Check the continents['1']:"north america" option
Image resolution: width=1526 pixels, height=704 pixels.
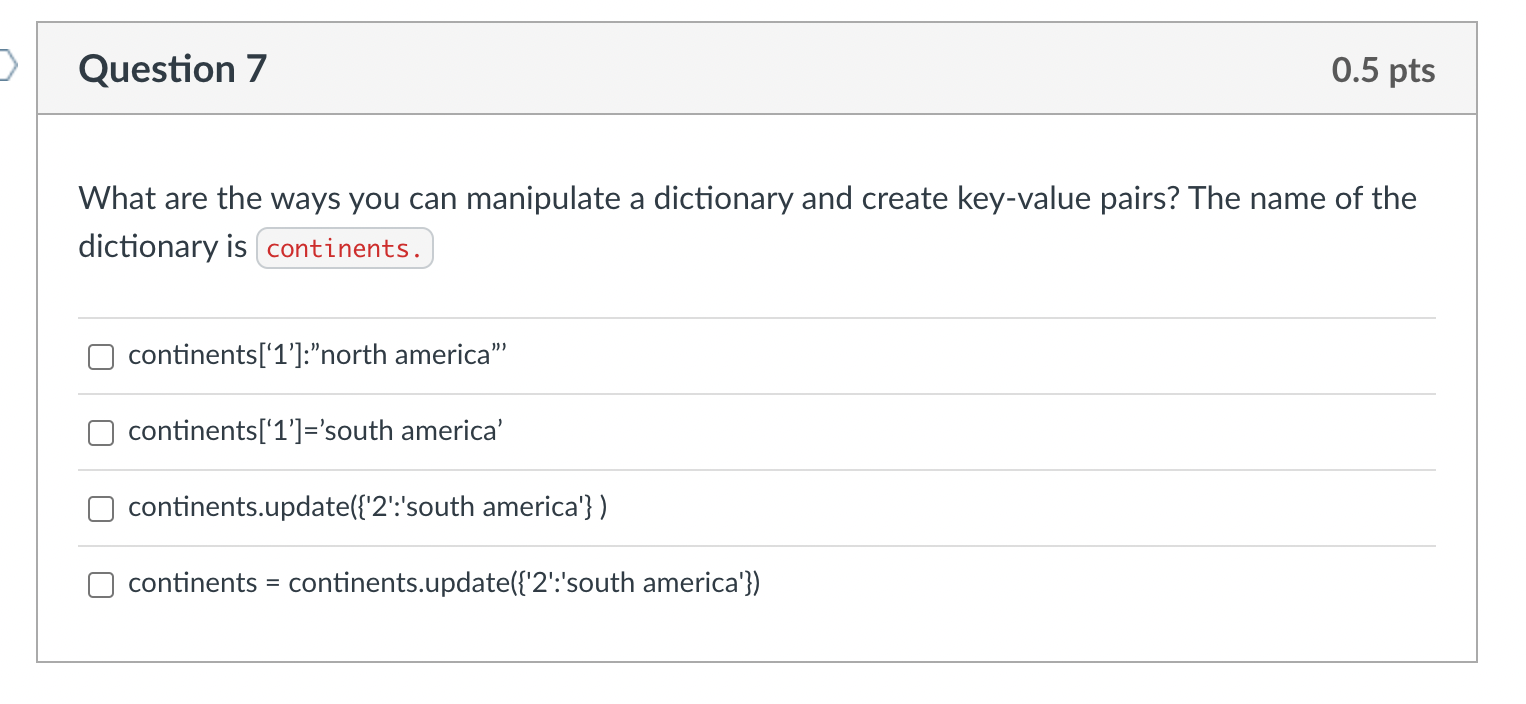[100, 356]
